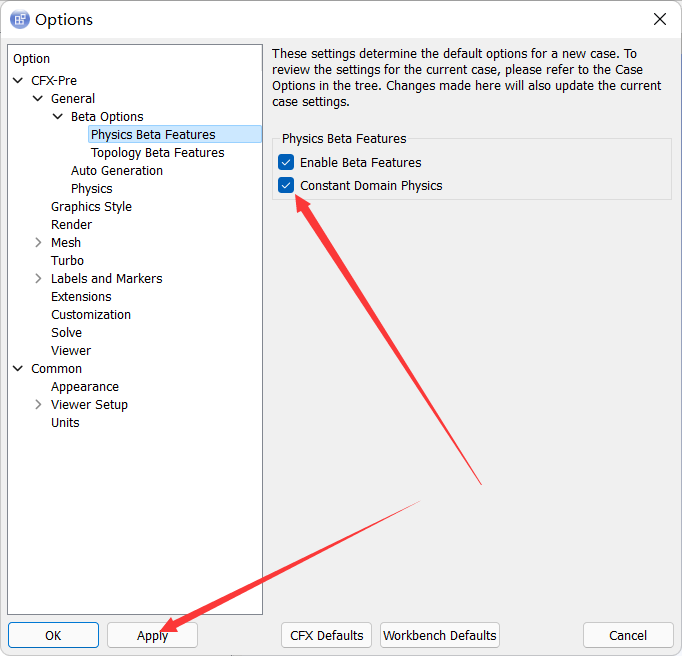Collapse the CFX-Pre tree node

tap(18, 80)
